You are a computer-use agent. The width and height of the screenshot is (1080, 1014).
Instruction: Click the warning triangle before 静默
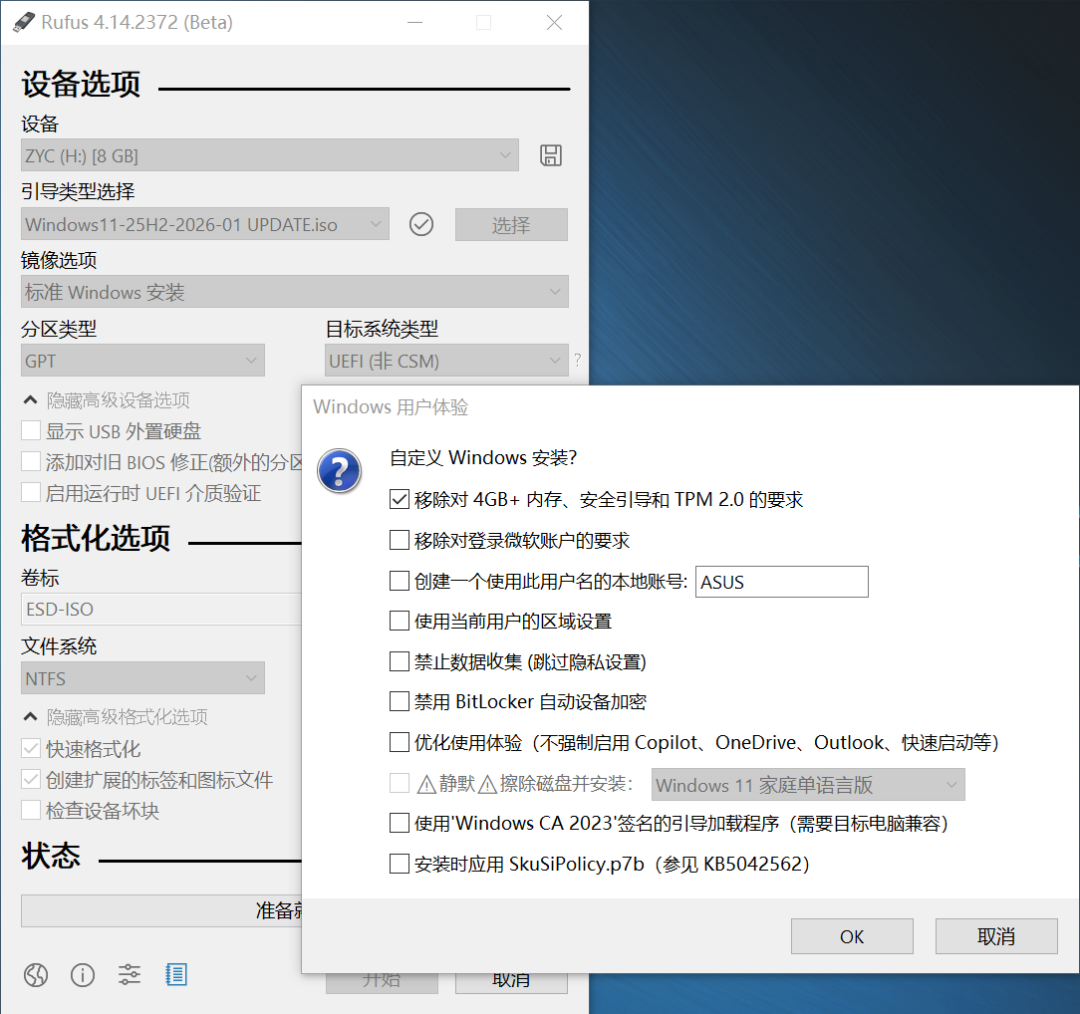tap(426, 785)
